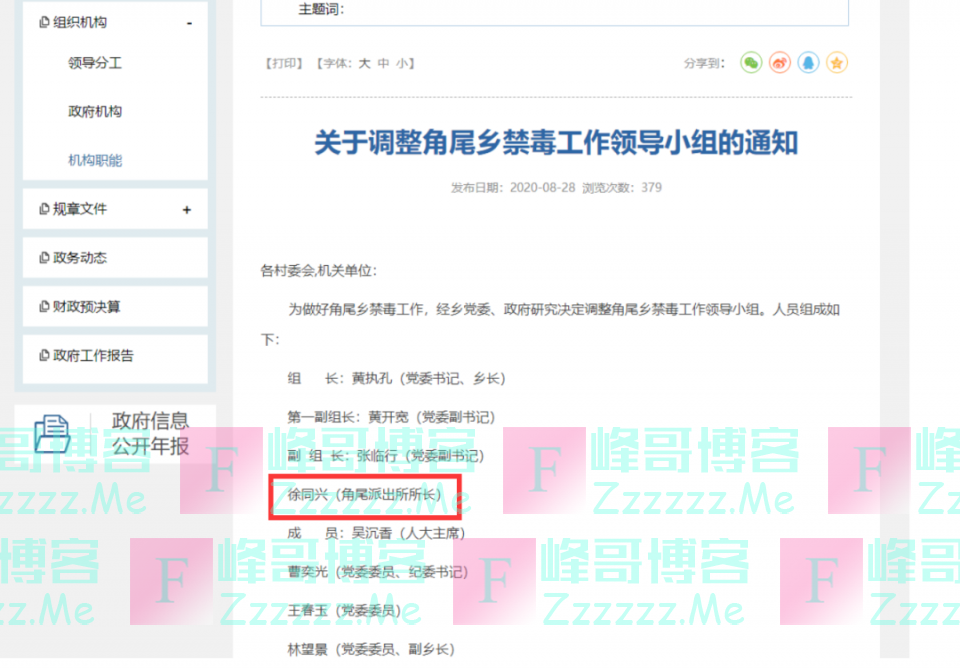Click the icon beside 财政预决算

pyautogui.click(x=44, y=307)
